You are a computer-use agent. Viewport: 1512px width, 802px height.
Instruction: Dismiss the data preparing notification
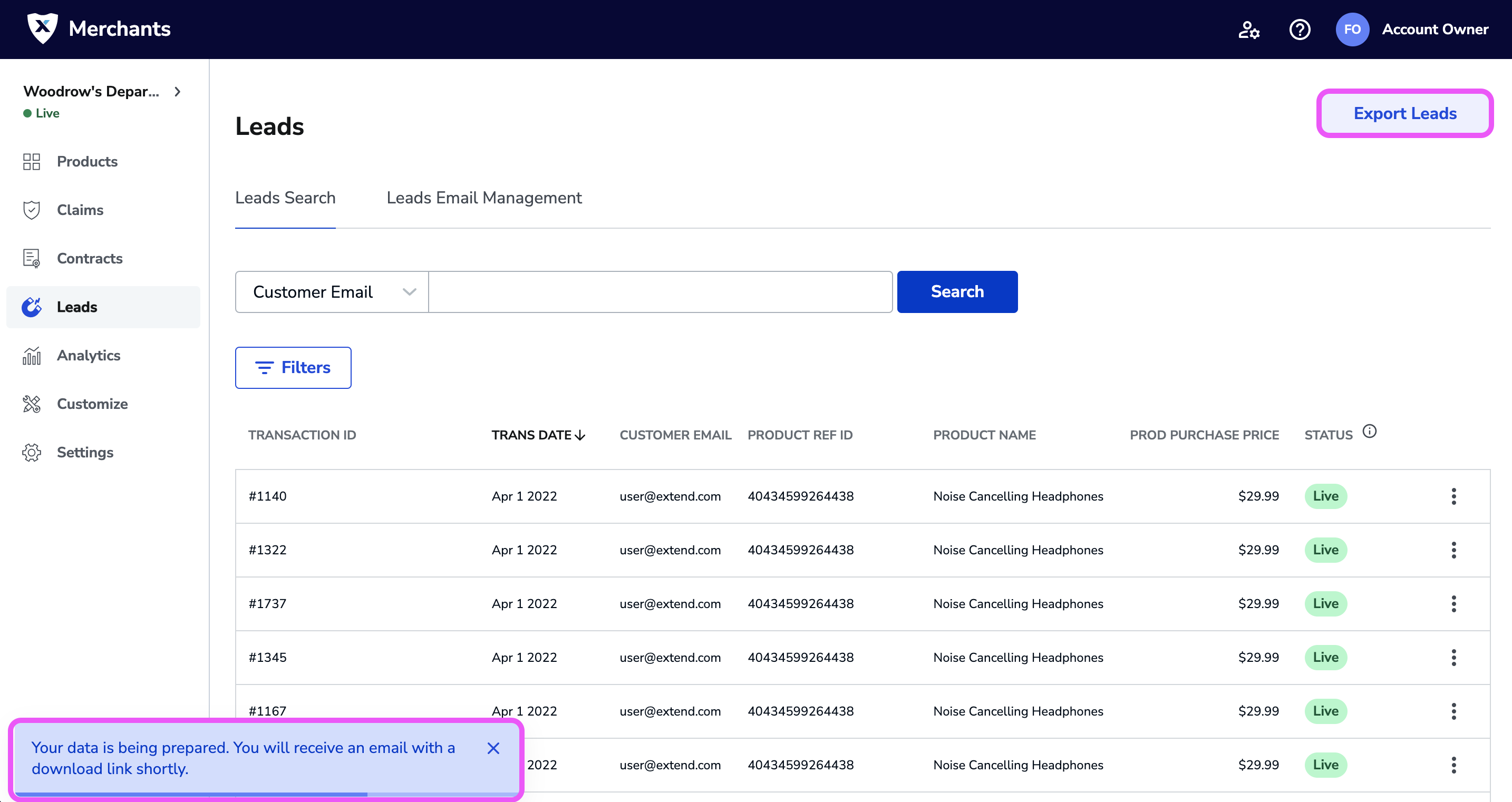[x=493, y=748]
